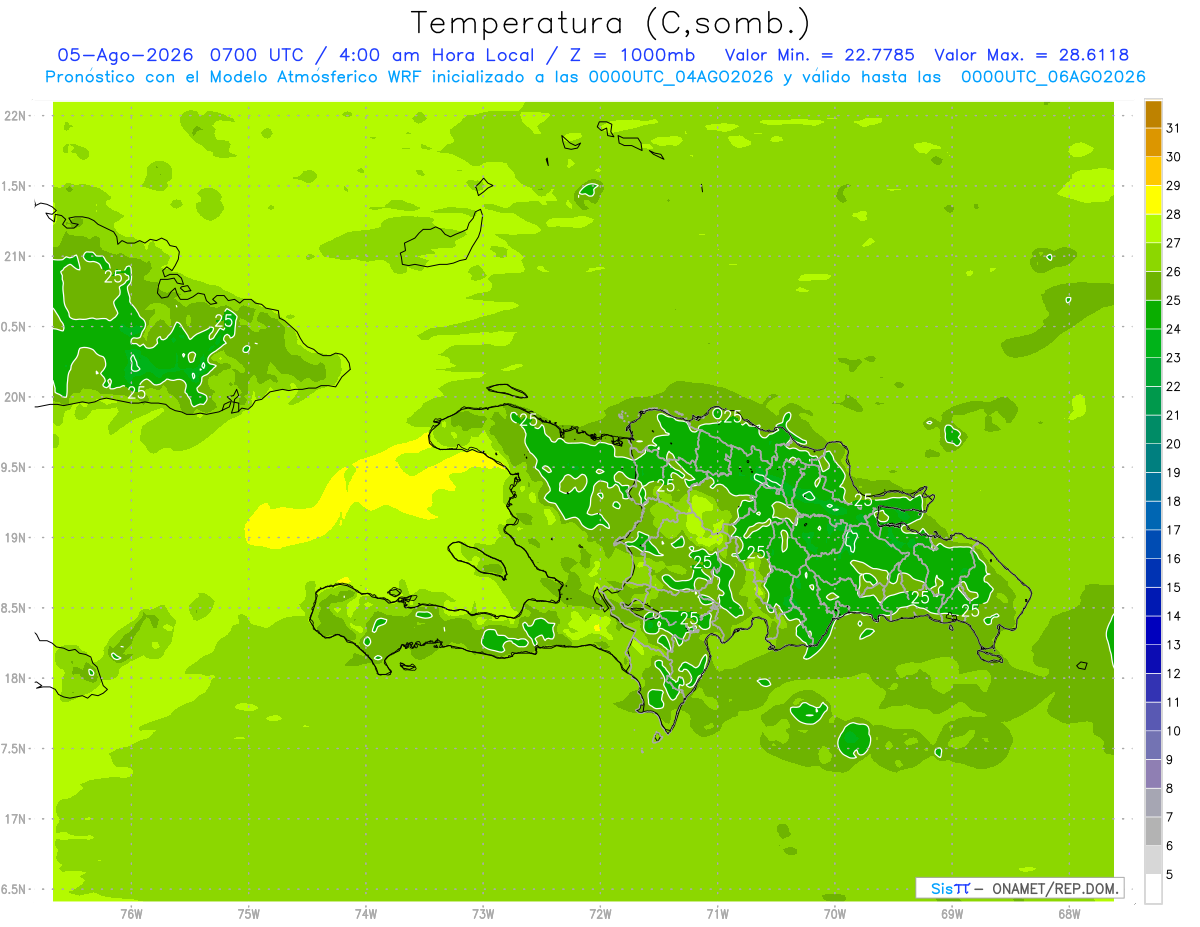Click "4:00 am Hora Local" text
Viewport: 1200px width, 927px height.
click(437, 55)
